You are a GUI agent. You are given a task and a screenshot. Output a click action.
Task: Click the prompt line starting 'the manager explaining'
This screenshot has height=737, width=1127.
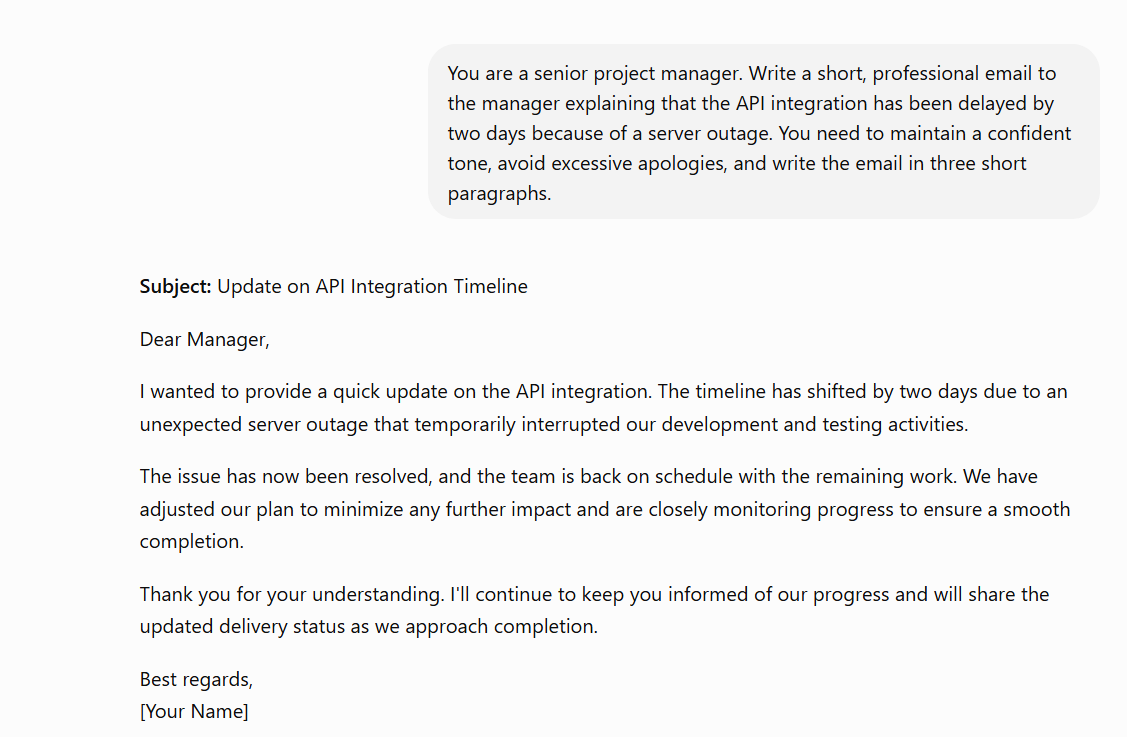tap(750, 104)
